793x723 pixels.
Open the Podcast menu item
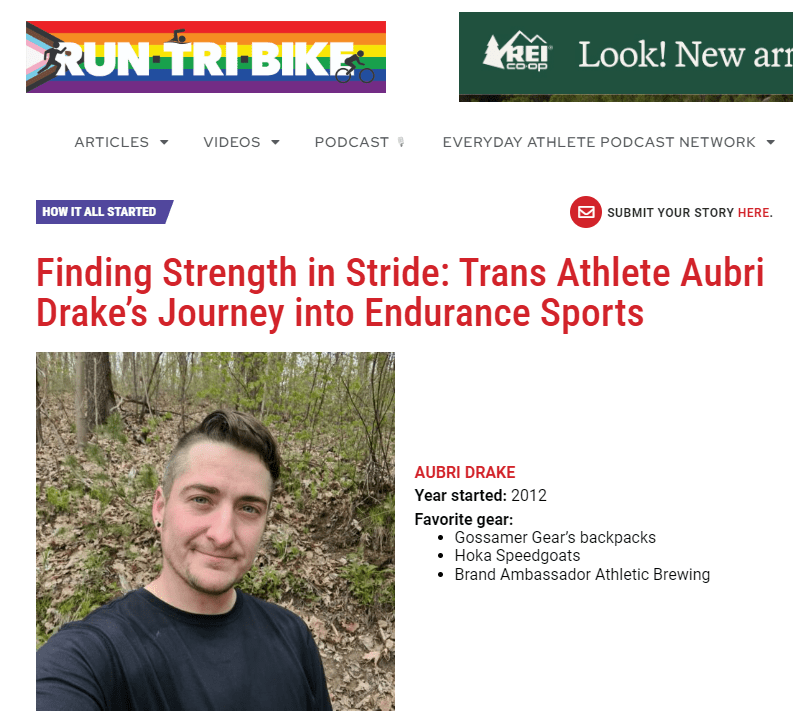(x=351, y=142)
